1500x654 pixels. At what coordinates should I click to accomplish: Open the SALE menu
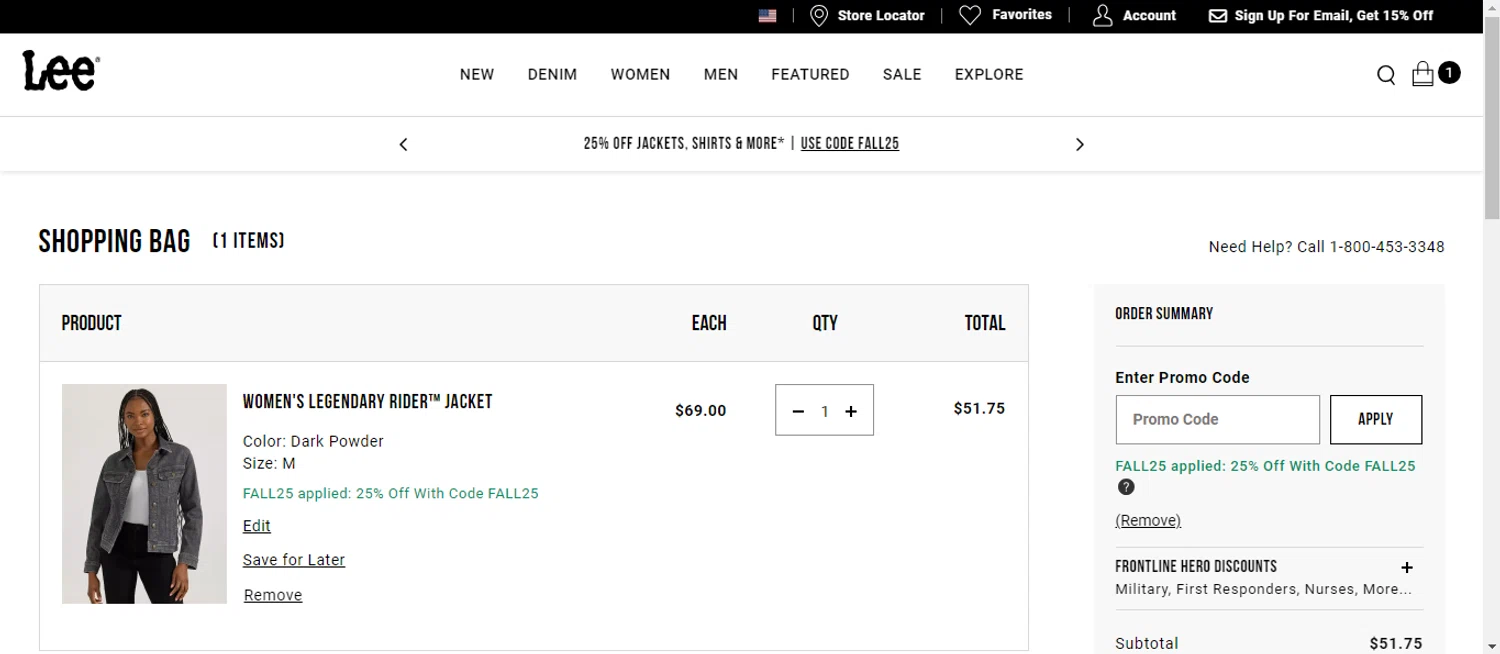pyautogui.click(x=901, y=75)
